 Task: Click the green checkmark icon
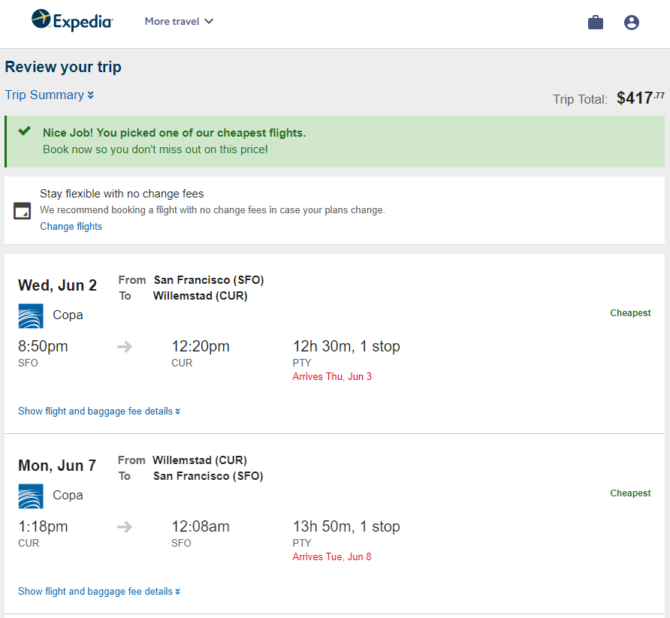click(x=24, y=131)
